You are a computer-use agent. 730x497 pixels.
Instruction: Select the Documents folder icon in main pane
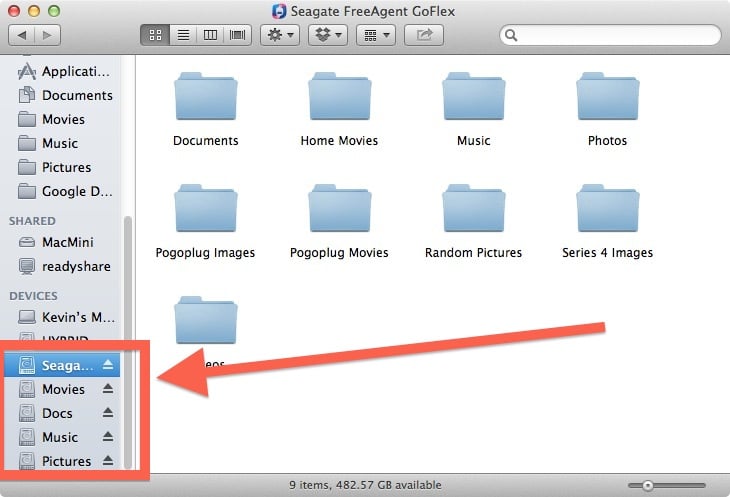(205, 96)
